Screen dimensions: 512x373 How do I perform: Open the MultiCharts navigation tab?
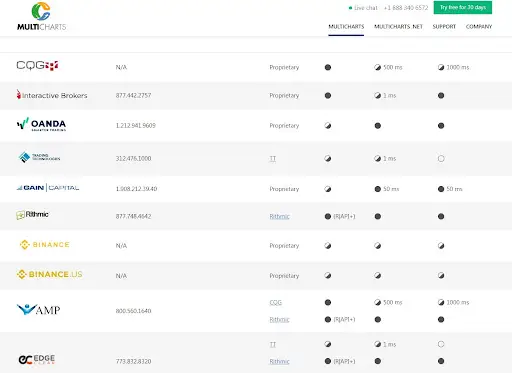click(x=346, y=26)
